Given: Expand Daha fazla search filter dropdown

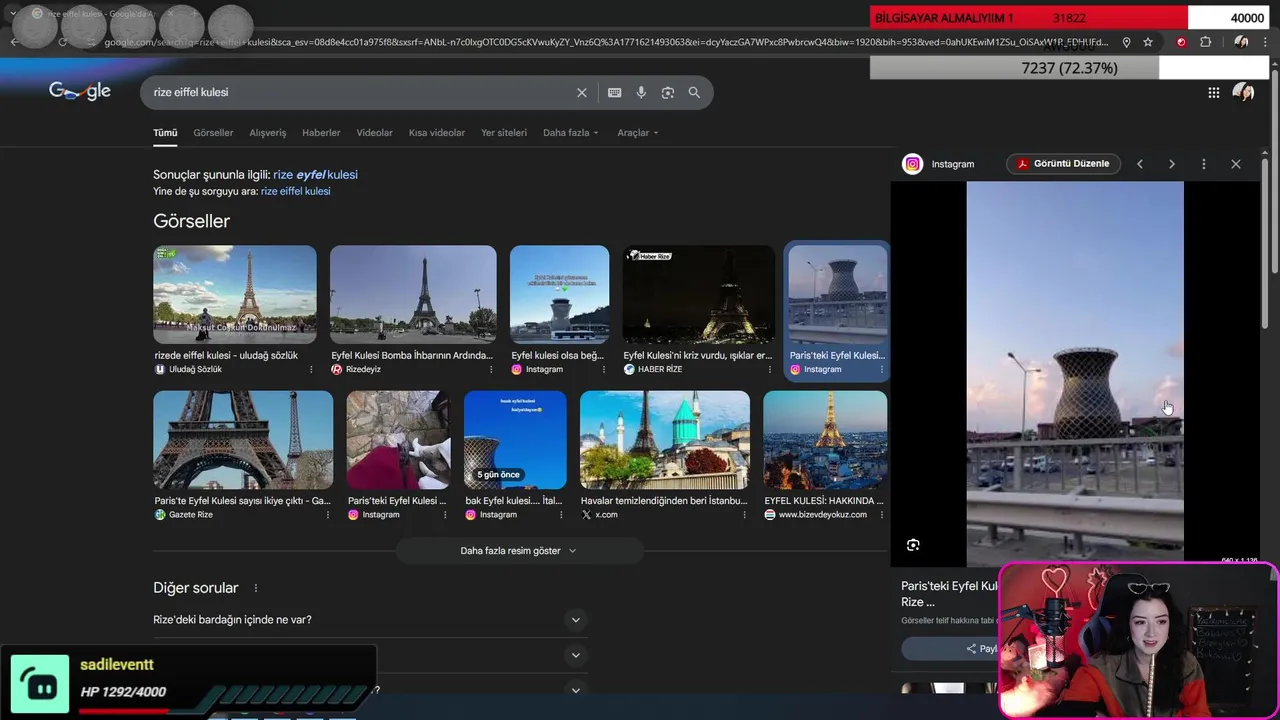Looking at the screenshot, I should point(570,132).
